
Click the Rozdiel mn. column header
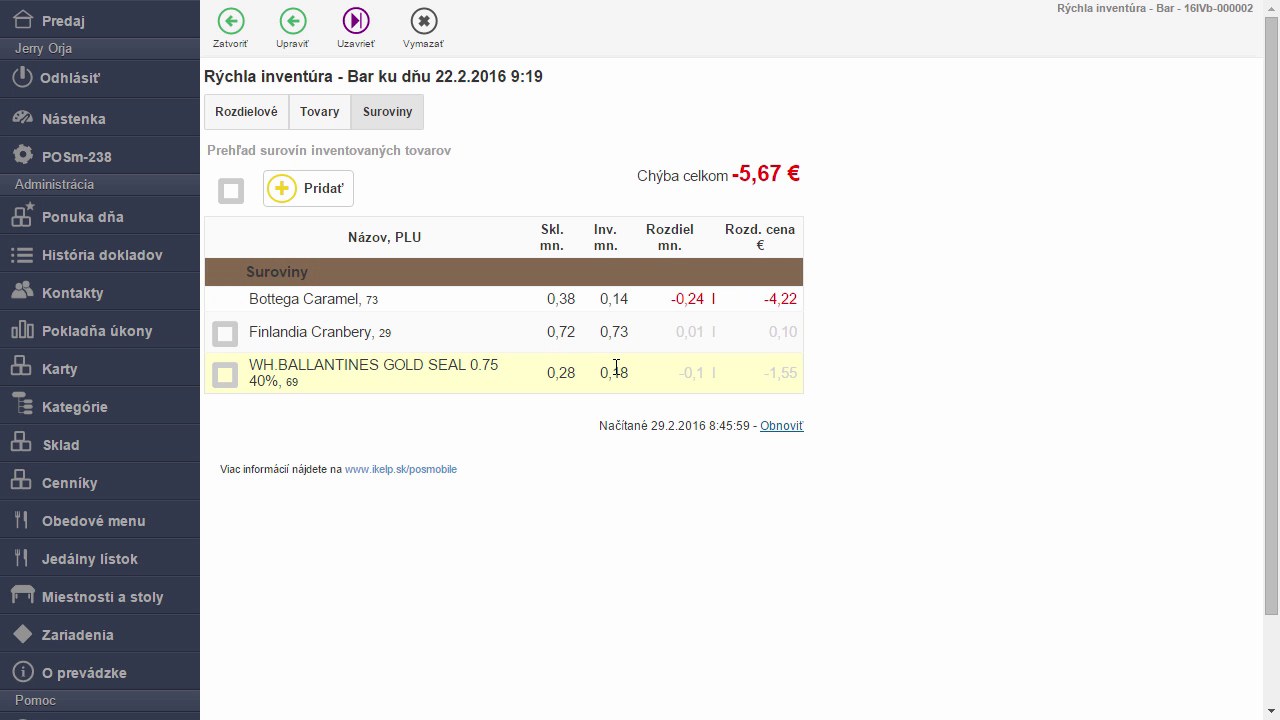click(x=670, y=237)
